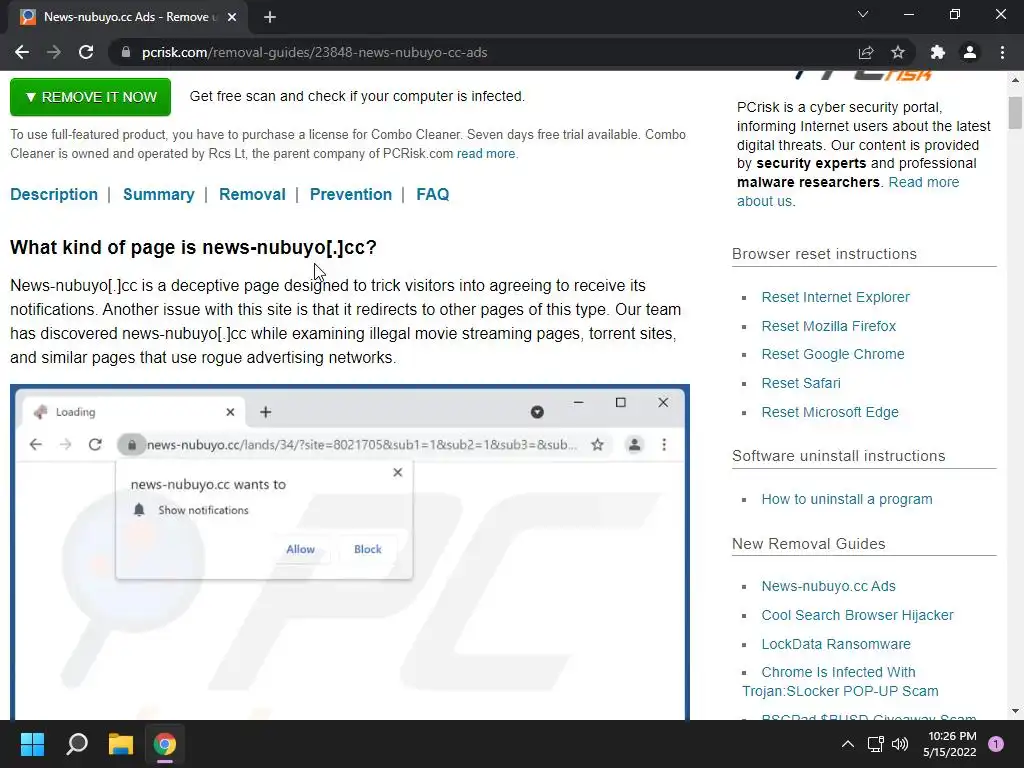Click the scrollbar up arrow
Screen dimensions: 1024x768
pyautogui.click(x=1015, y=80)
